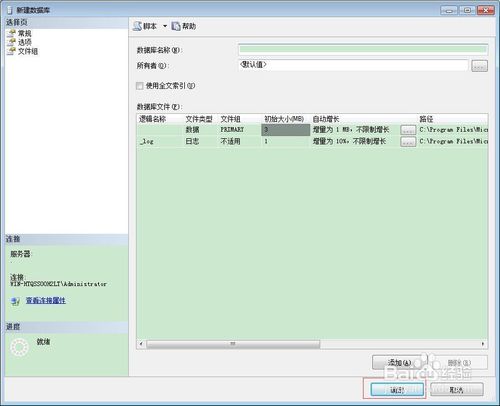Click the 确定 OK button

pyautogui.click(x=397, y=389)
